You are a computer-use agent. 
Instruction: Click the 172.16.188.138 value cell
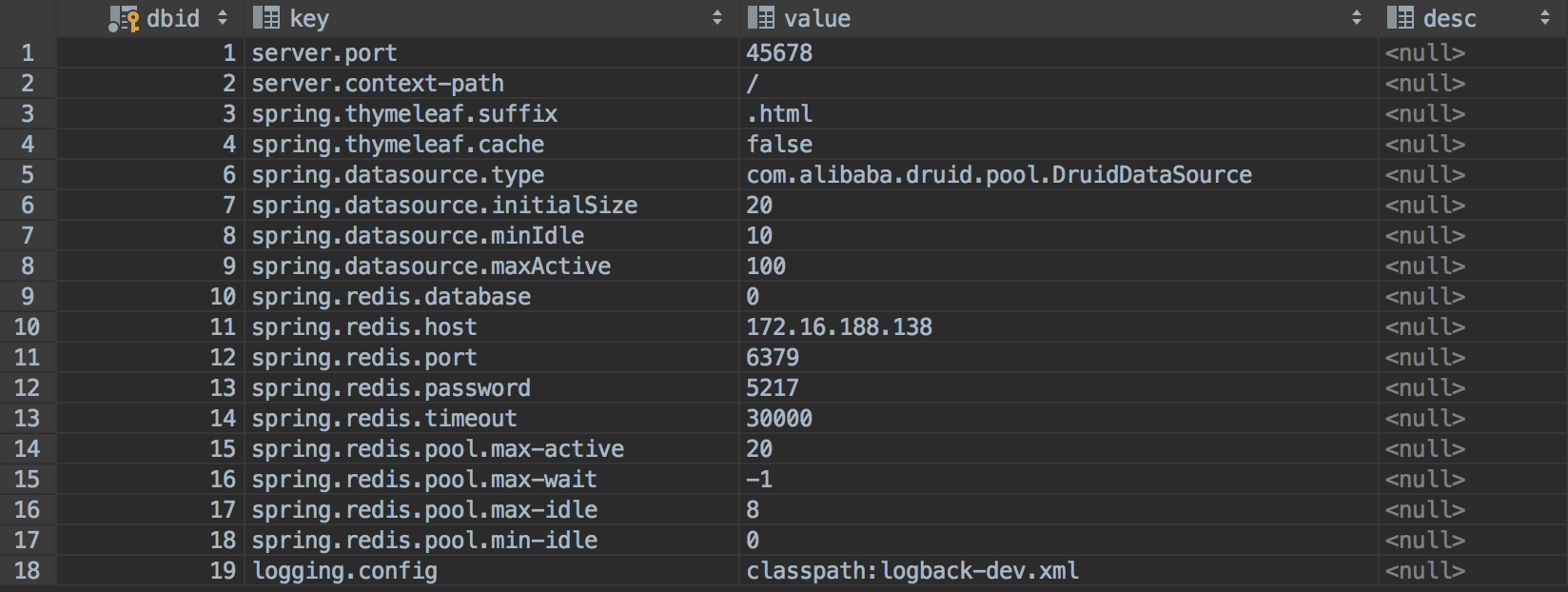click(x=839, y=327)
